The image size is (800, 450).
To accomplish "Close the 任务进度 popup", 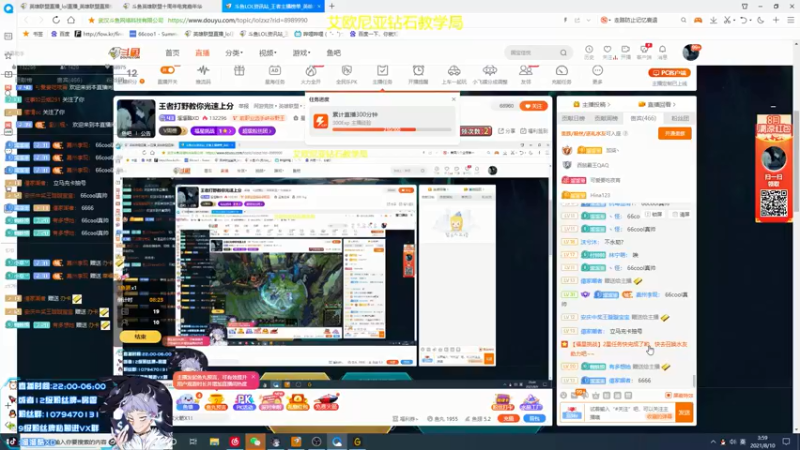I will pyautogui.click(x=454, y=99).
